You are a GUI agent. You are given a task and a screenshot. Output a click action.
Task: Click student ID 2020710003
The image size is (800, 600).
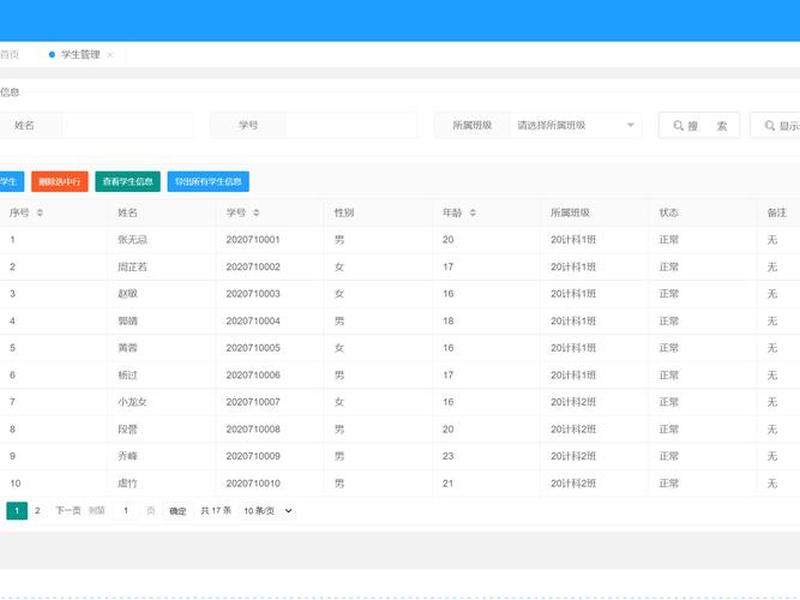point(253,294)
